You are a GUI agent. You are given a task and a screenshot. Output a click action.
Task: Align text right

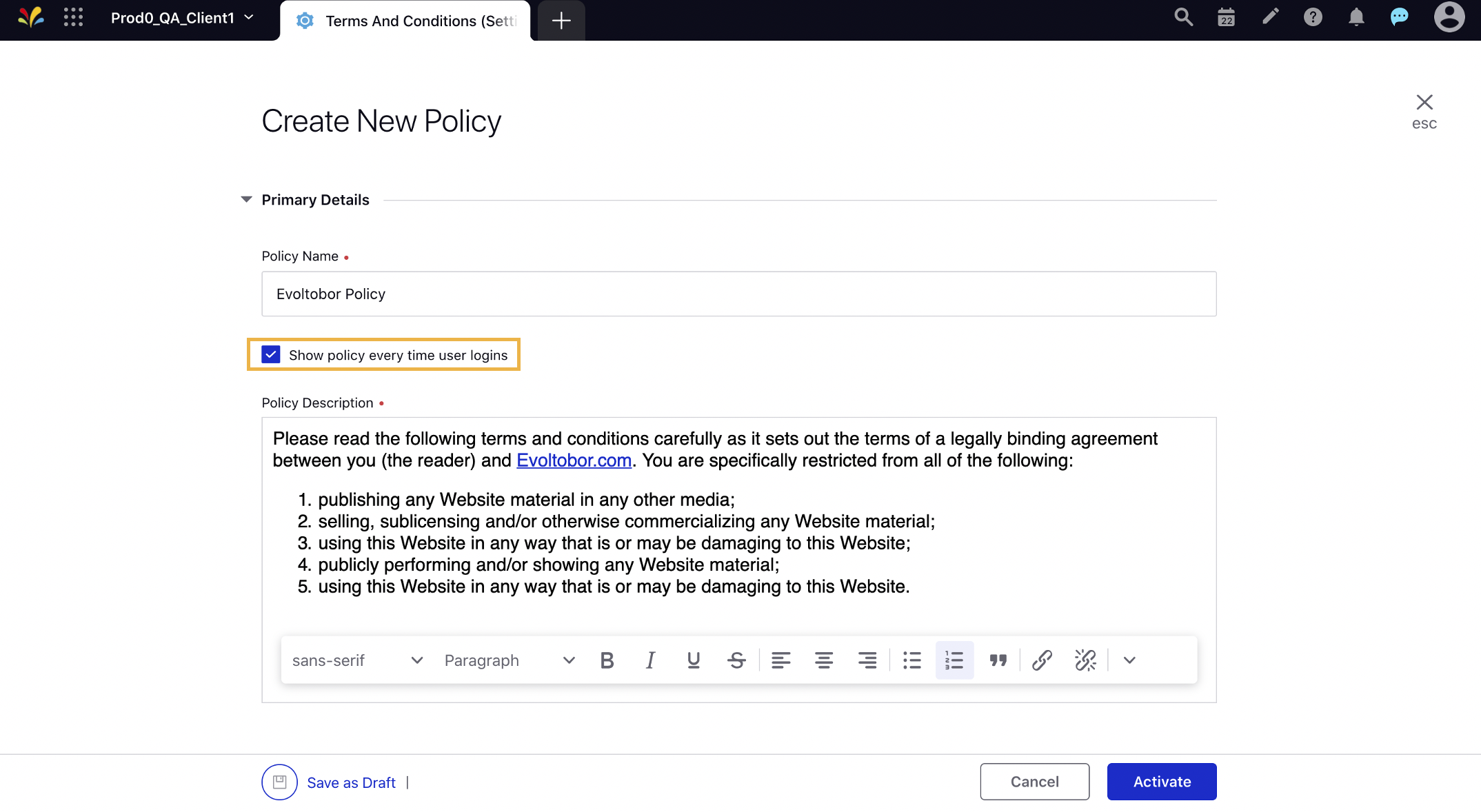coord(867,660)
